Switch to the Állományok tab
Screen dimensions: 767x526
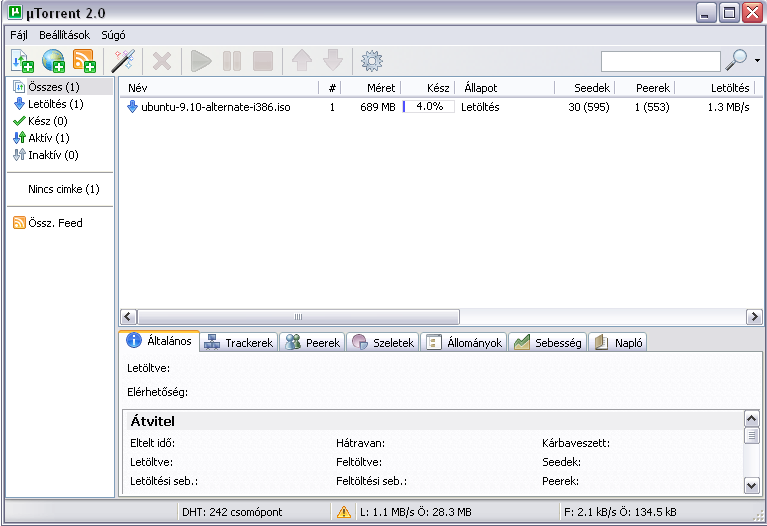click(464, 343)
